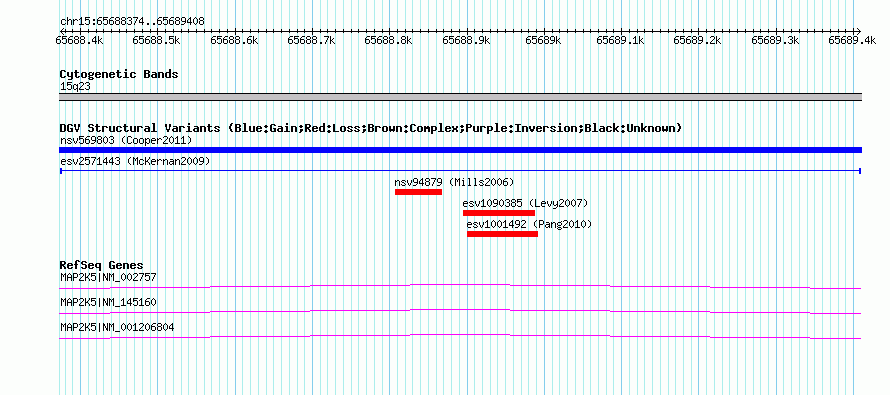Viewport: 890px width, 395px height.
Task: Click the 65688.4k ruler tick label
Action: [x=79, y=40]
